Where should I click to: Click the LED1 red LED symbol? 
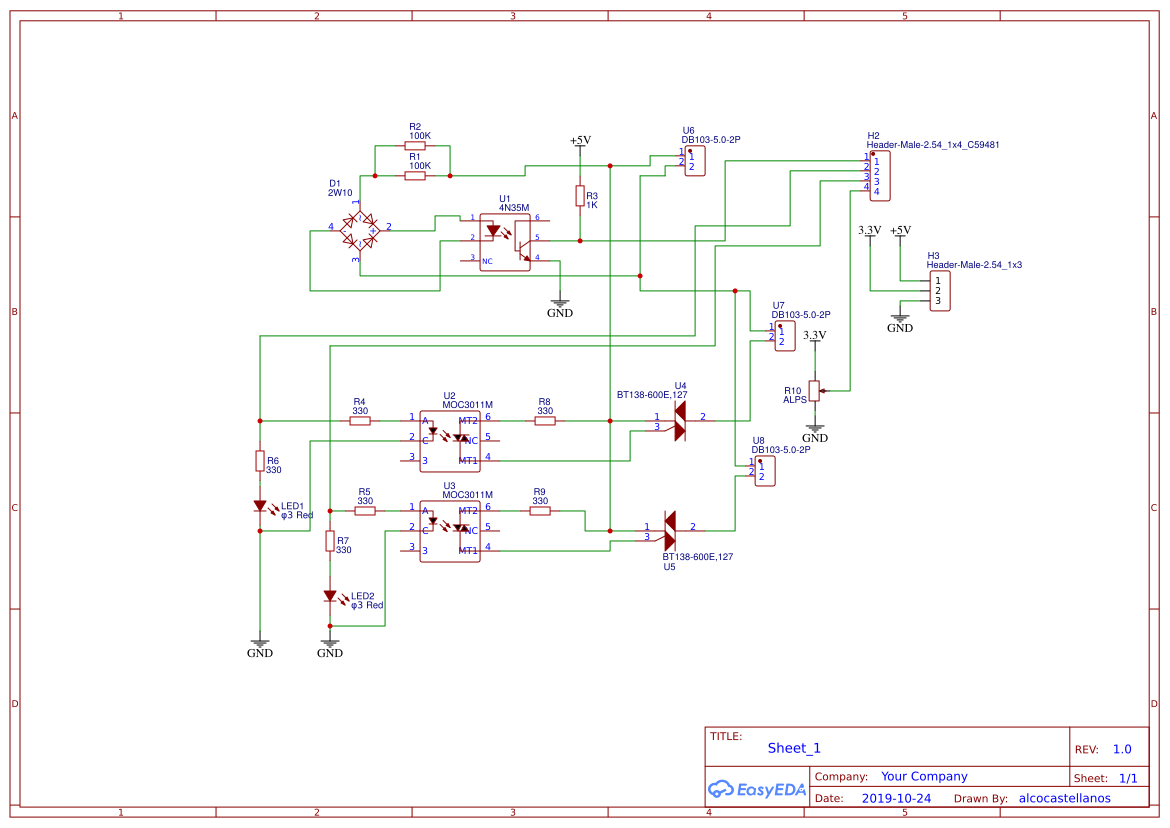click(260, 507)
